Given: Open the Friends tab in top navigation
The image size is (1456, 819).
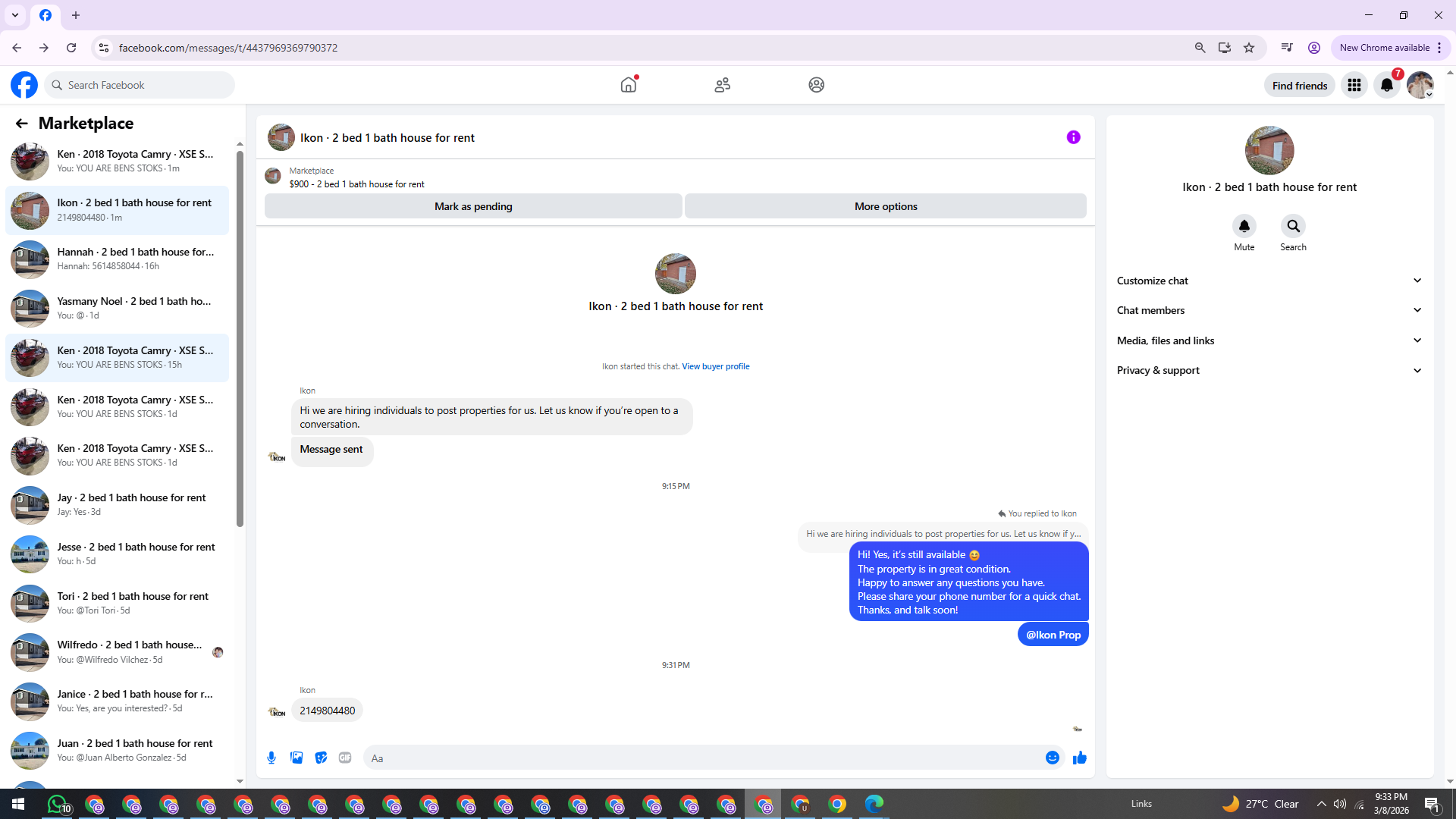Looking at the screenshot, I should click(x=722, y=85).
